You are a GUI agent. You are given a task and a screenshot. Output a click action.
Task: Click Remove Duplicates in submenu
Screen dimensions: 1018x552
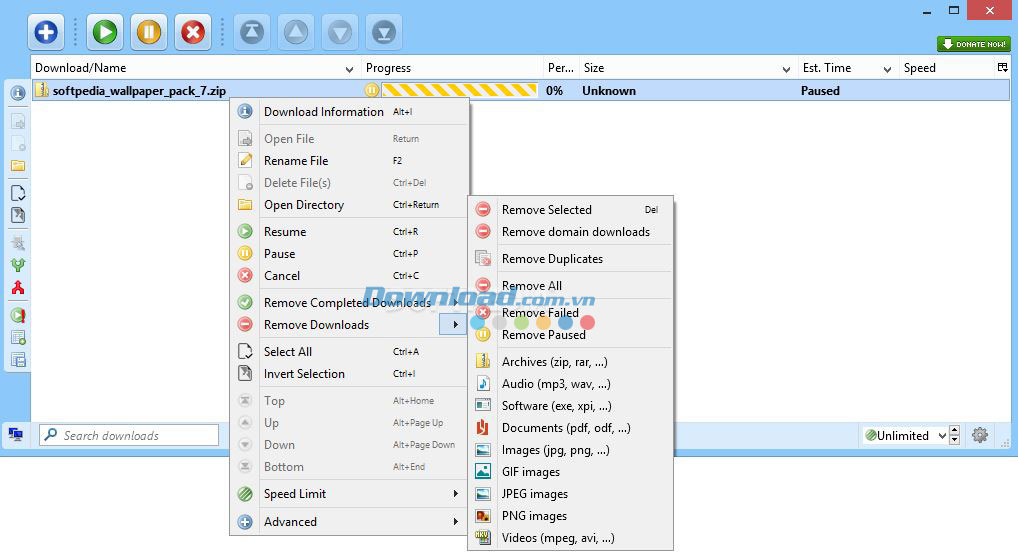click(x=571, y=259)
